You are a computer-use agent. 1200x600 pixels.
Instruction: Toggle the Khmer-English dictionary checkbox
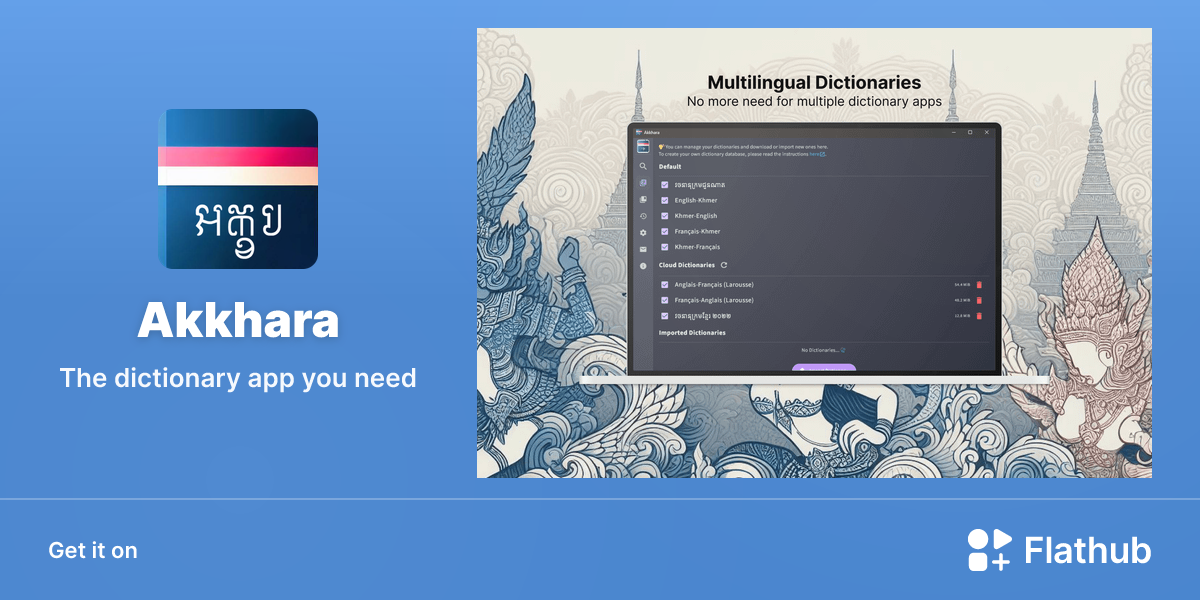tap(665, 216)
